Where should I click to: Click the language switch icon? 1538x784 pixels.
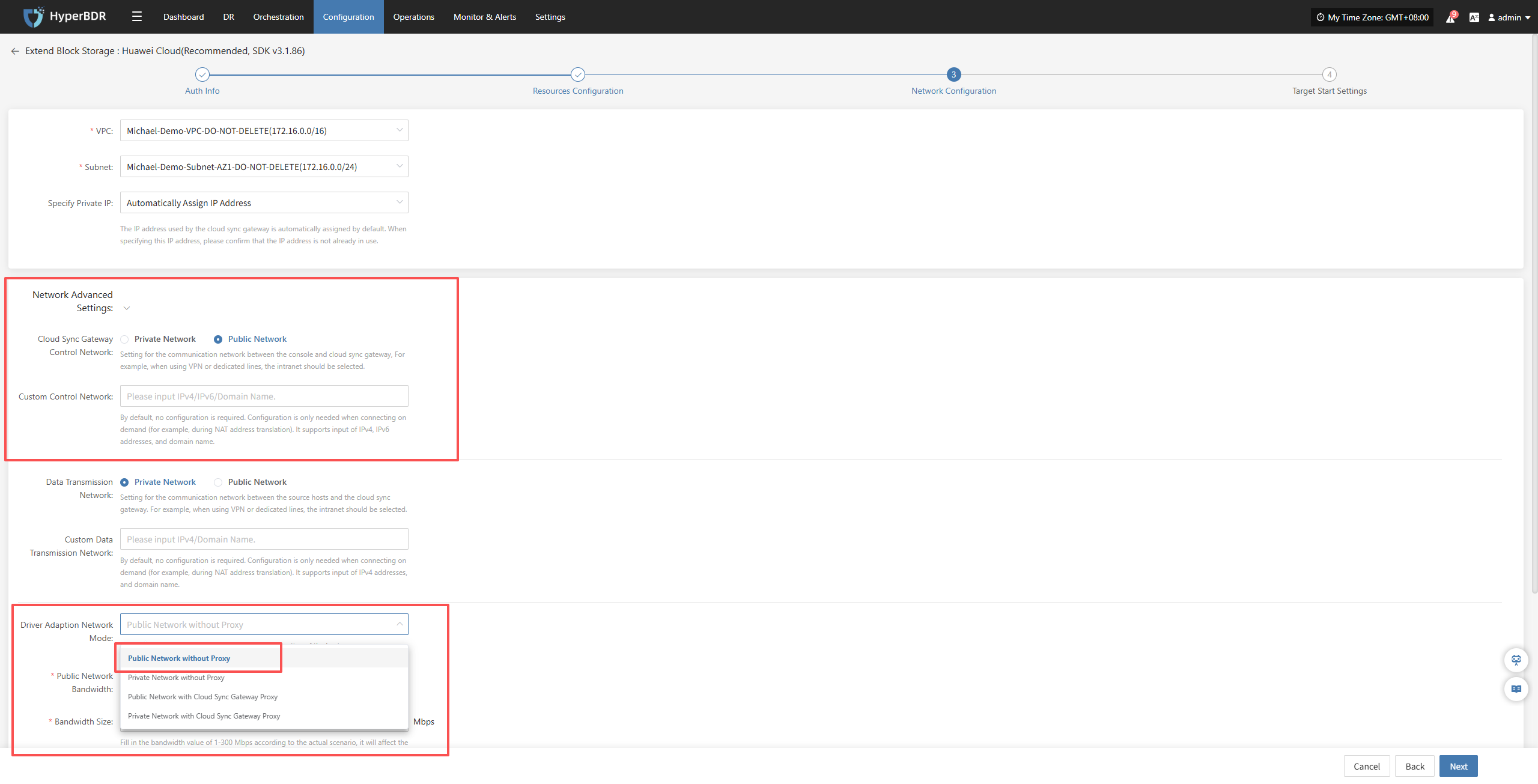pyautogui.click(x=1474, y=17)
